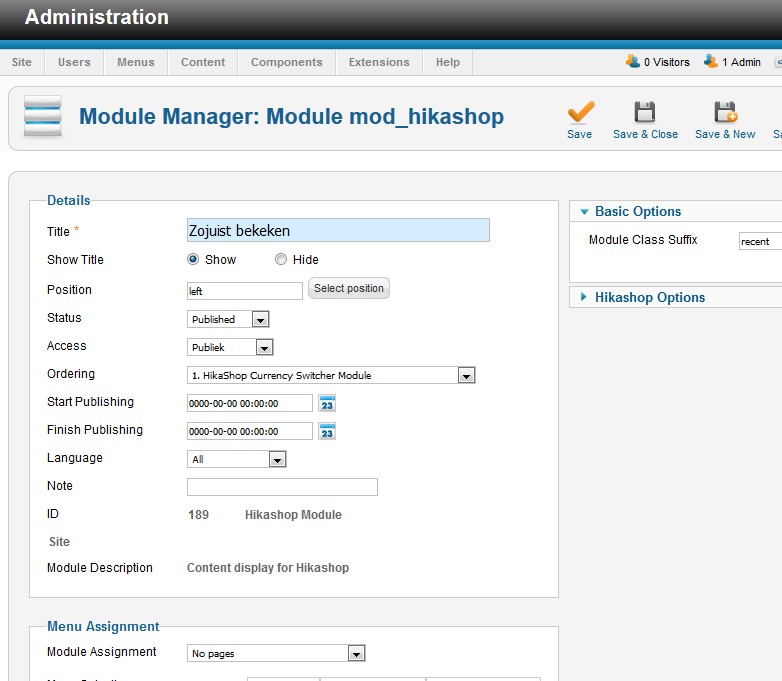Click the Title text field
This screenshot has height=681, width=782.
point(338,231)
